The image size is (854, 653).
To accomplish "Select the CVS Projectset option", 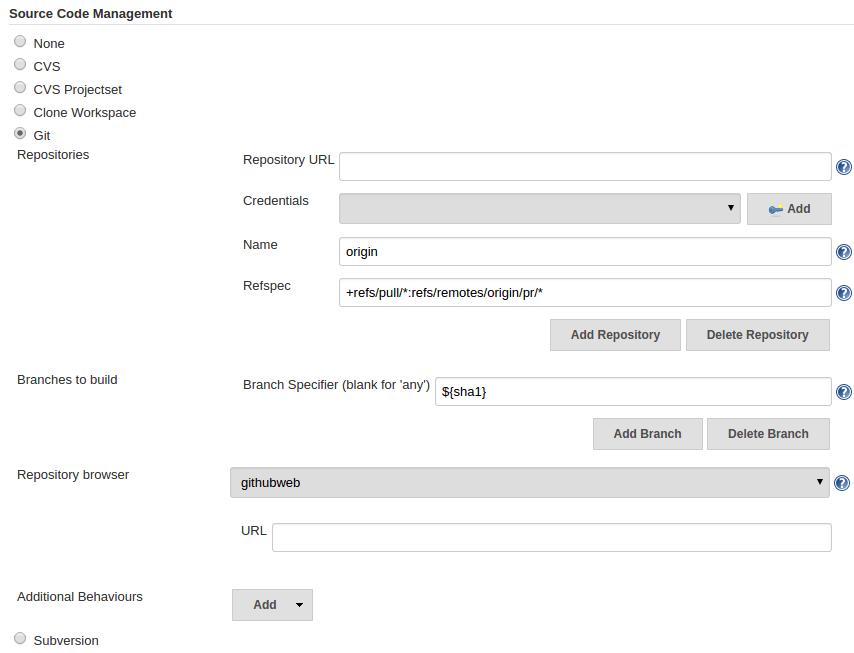I will (x=20, y=87).
